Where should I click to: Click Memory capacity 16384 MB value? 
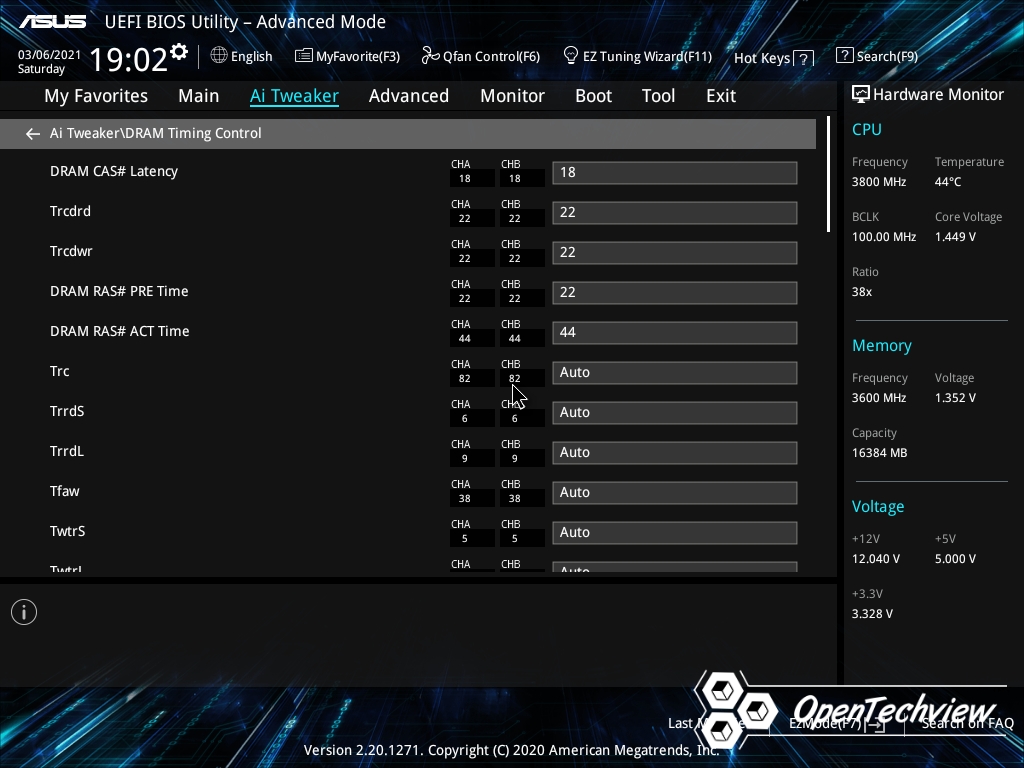[x=879, y=453]
